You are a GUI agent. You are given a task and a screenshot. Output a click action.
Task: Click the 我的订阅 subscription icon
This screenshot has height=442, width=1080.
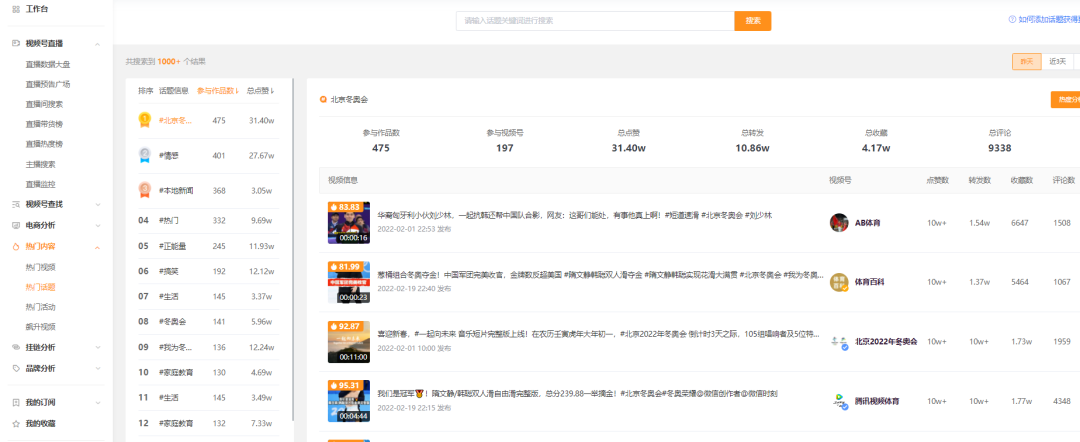coord(15,402)
